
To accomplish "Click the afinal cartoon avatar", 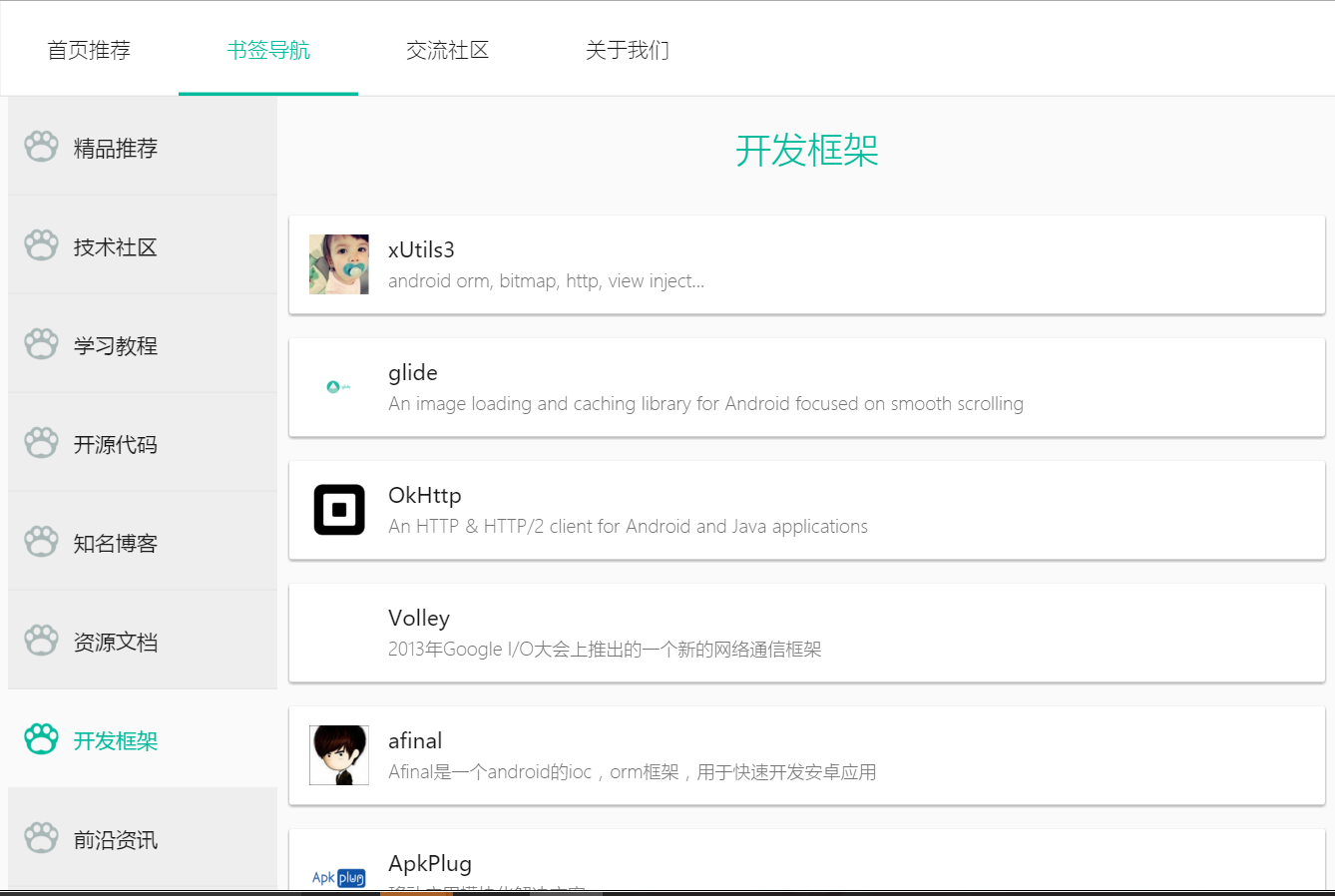I will [x=339, y=755].
